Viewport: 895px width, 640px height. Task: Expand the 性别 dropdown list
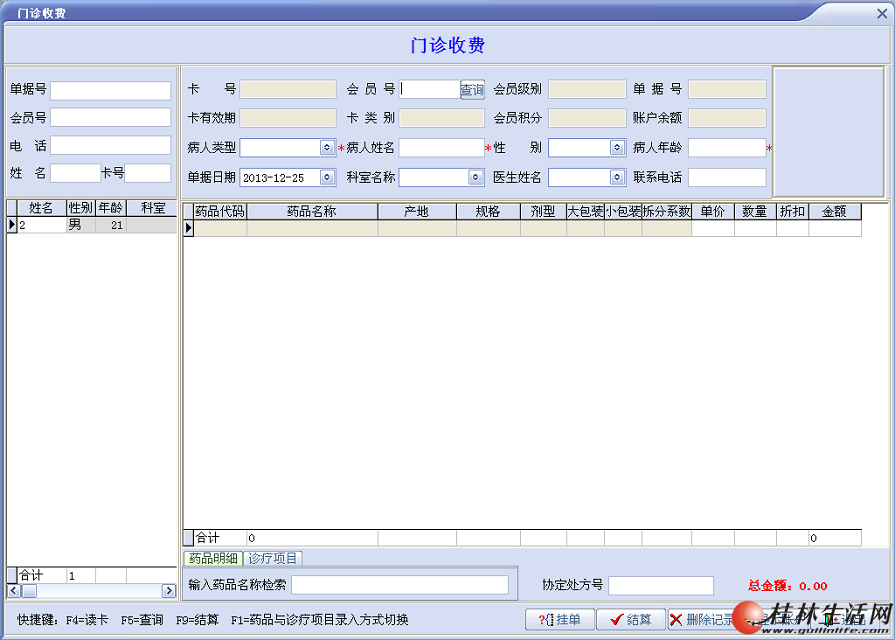(618, 148)
